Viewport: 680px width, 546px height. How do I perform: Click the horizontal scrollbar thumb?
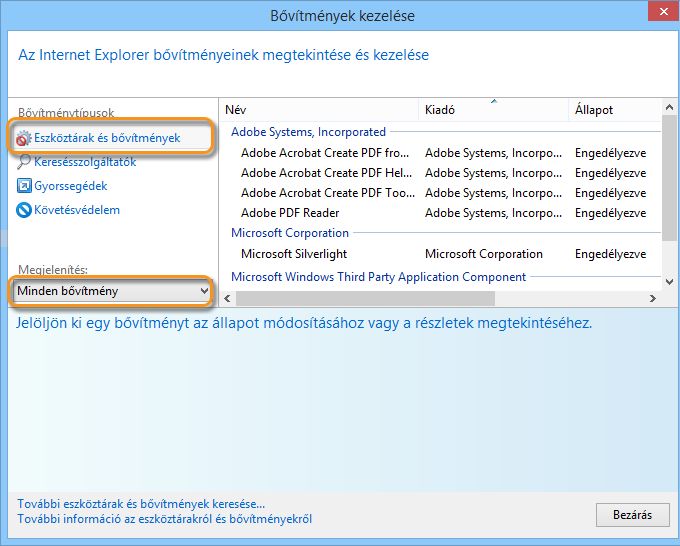click(365, 298)
